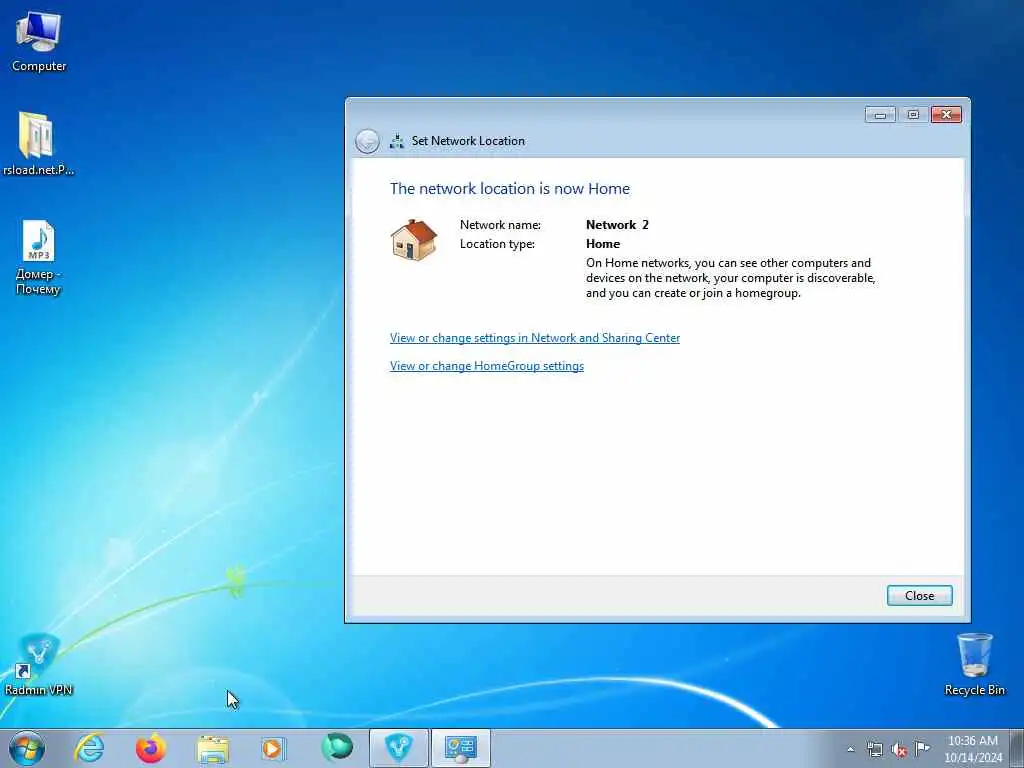Click the house icon for Home network
Image resolution: width=1024 pixels, height=768 pixels.
413,240
